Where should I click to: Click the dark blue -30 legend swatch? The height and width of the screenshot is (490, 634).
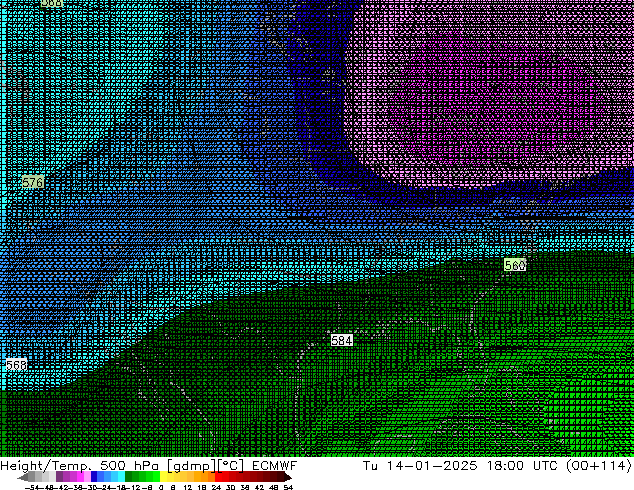[94, 476]
